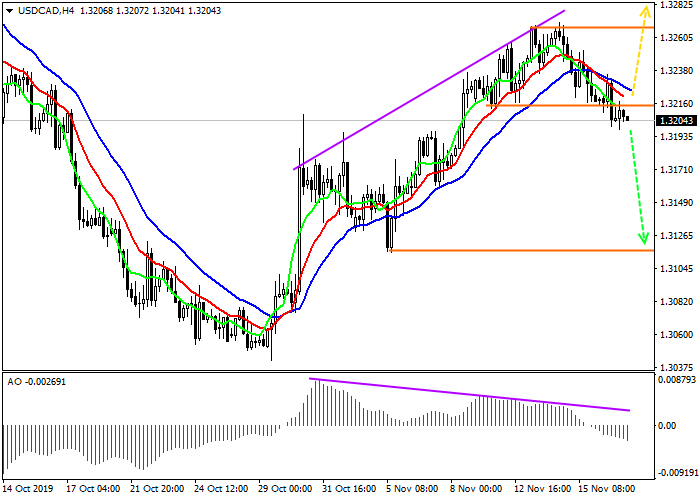This screenshot has height=500, width=700.
Task: Select the lowest orange support line
Action: click(x=520, y=250)
